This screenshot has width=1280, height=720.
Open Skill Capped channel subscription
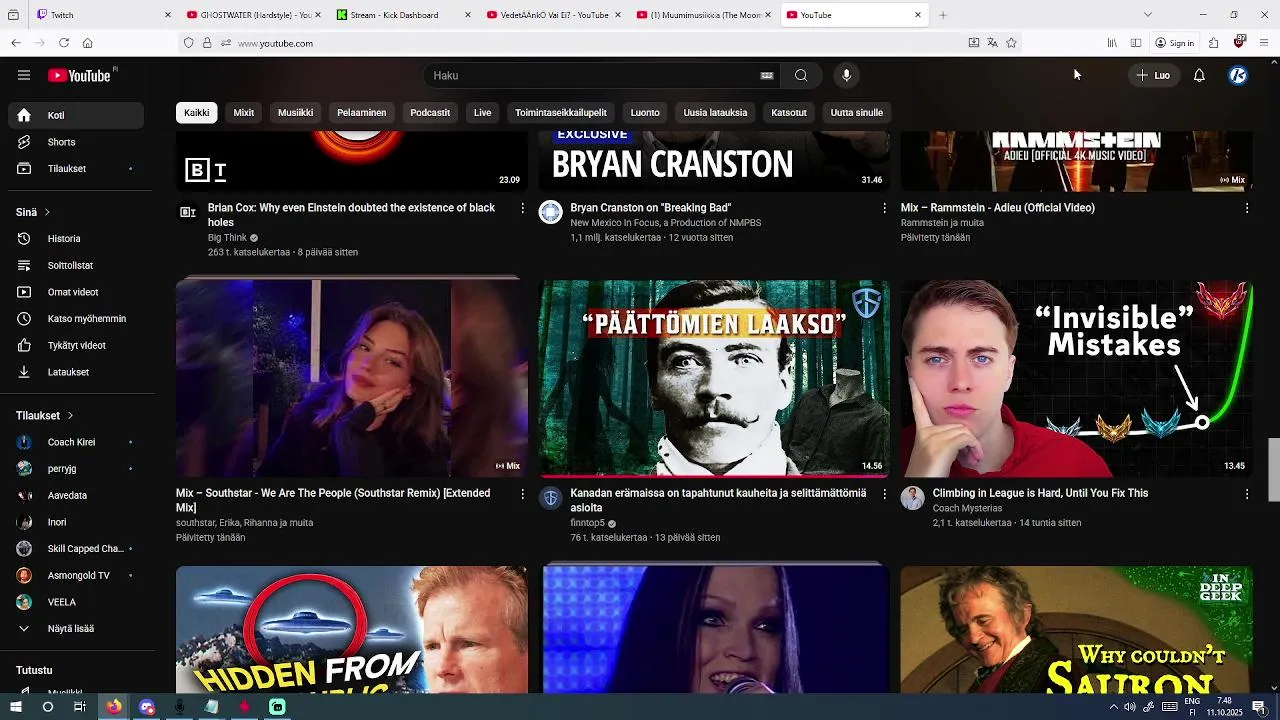(x=76, y=549)
